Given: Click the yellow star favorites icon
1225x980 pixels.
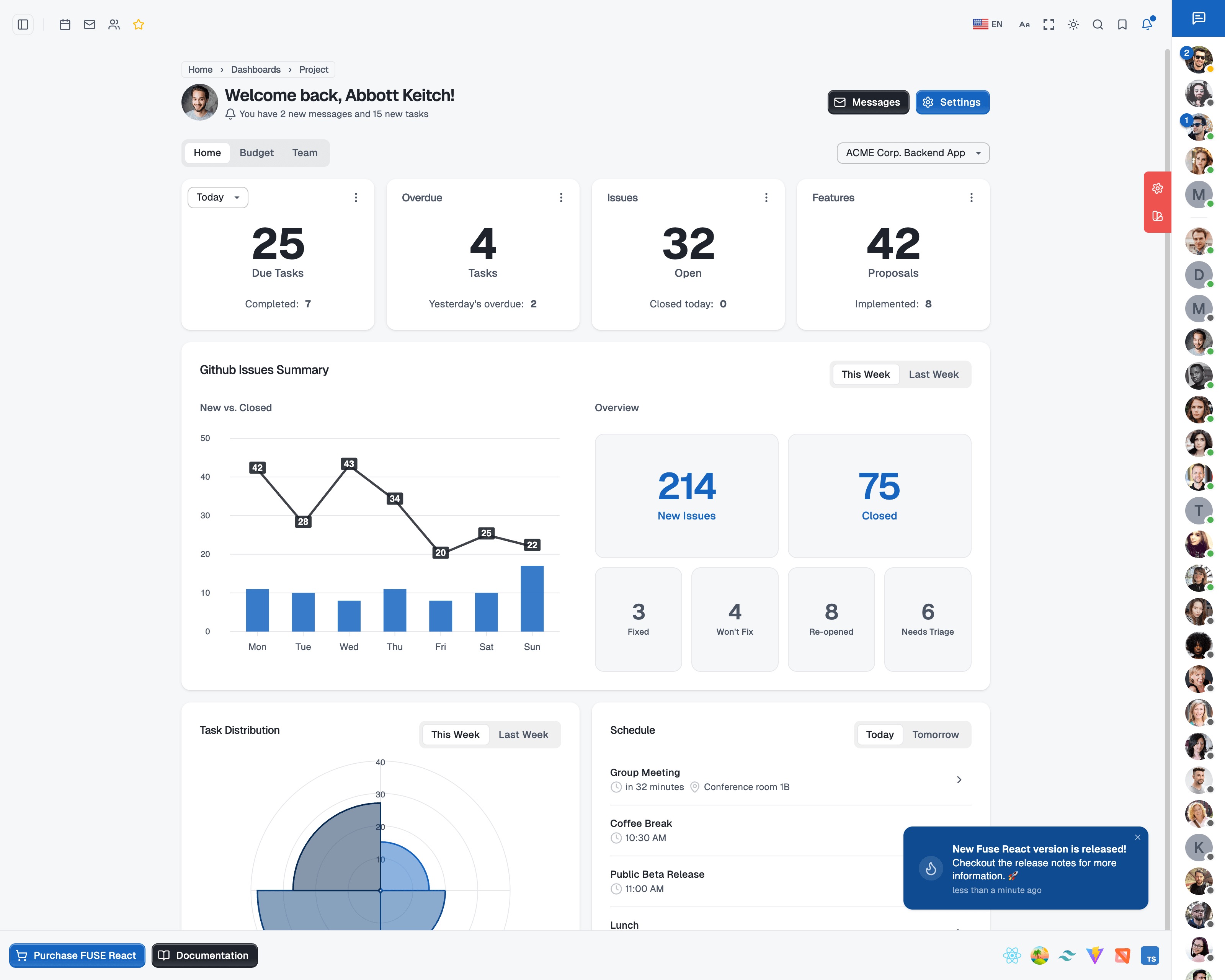Looking at the screenshot, I should pyautogui.click(x=138, y=24).
